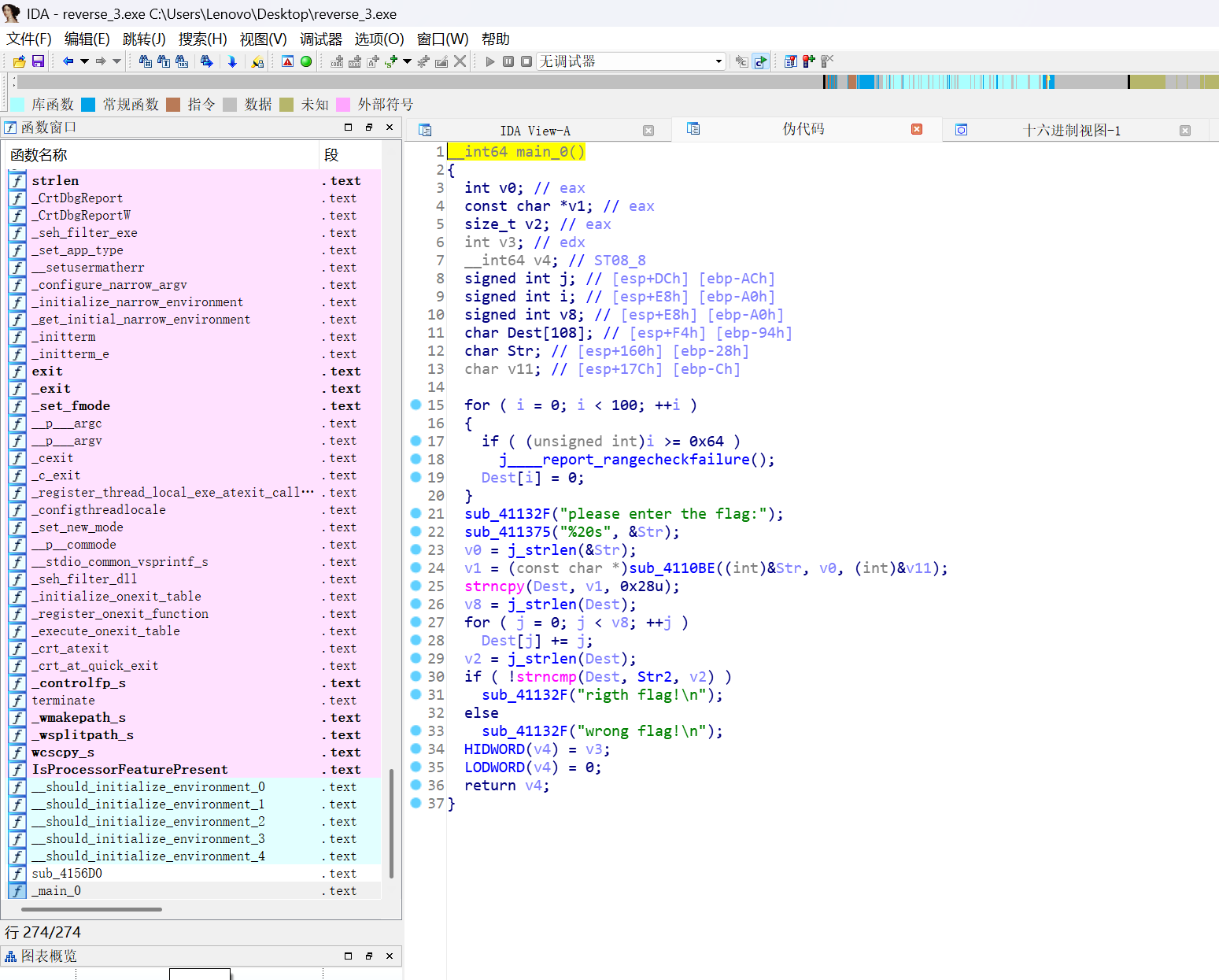
Task: Click the blue 常规函数 legend color swatch
Action: coord(88,105)
